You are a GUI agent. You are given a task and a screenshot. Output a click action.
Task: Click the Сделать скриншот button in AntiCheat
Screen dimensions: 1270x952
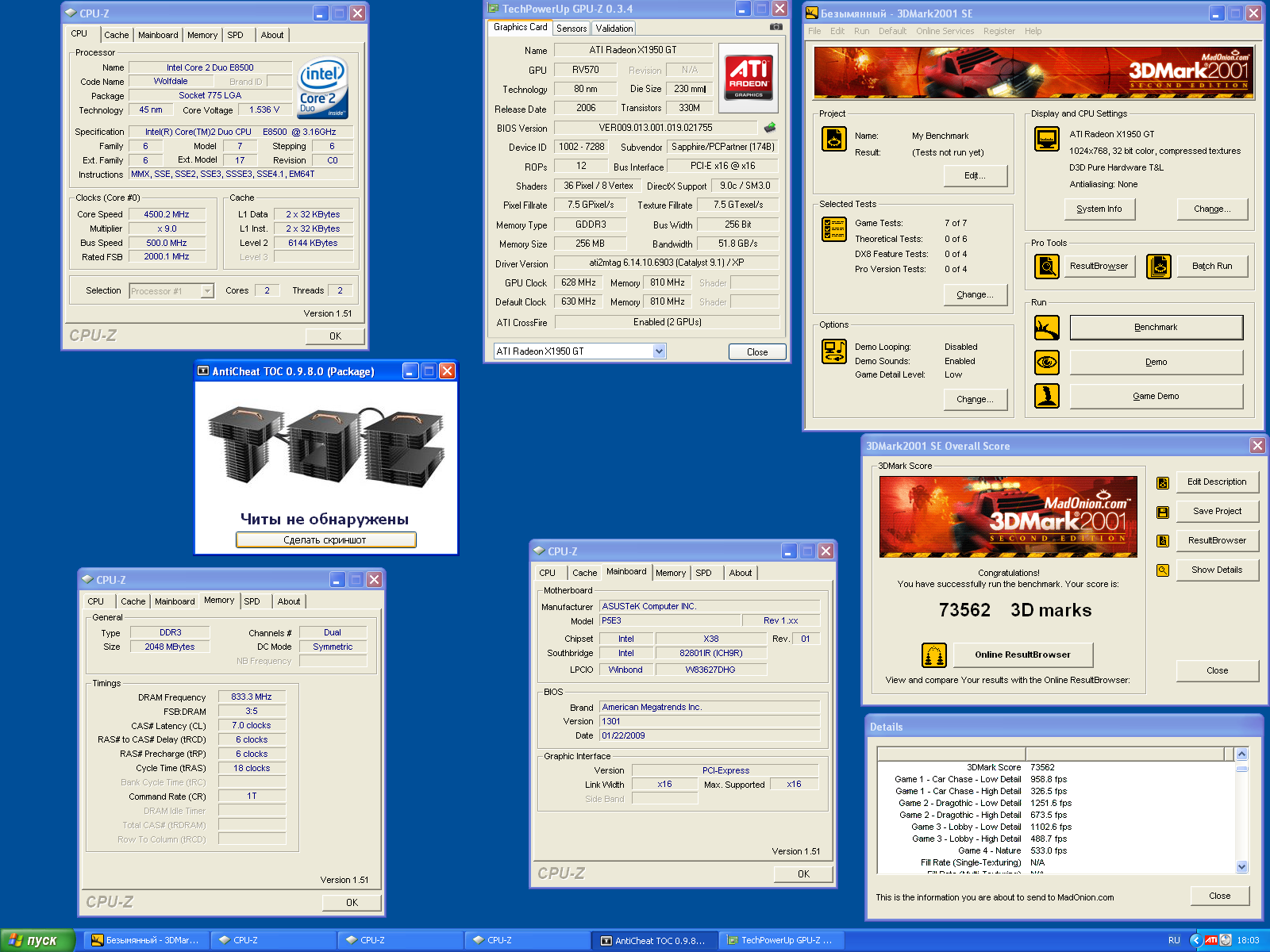pyautogui.click(x=325, y=539)
